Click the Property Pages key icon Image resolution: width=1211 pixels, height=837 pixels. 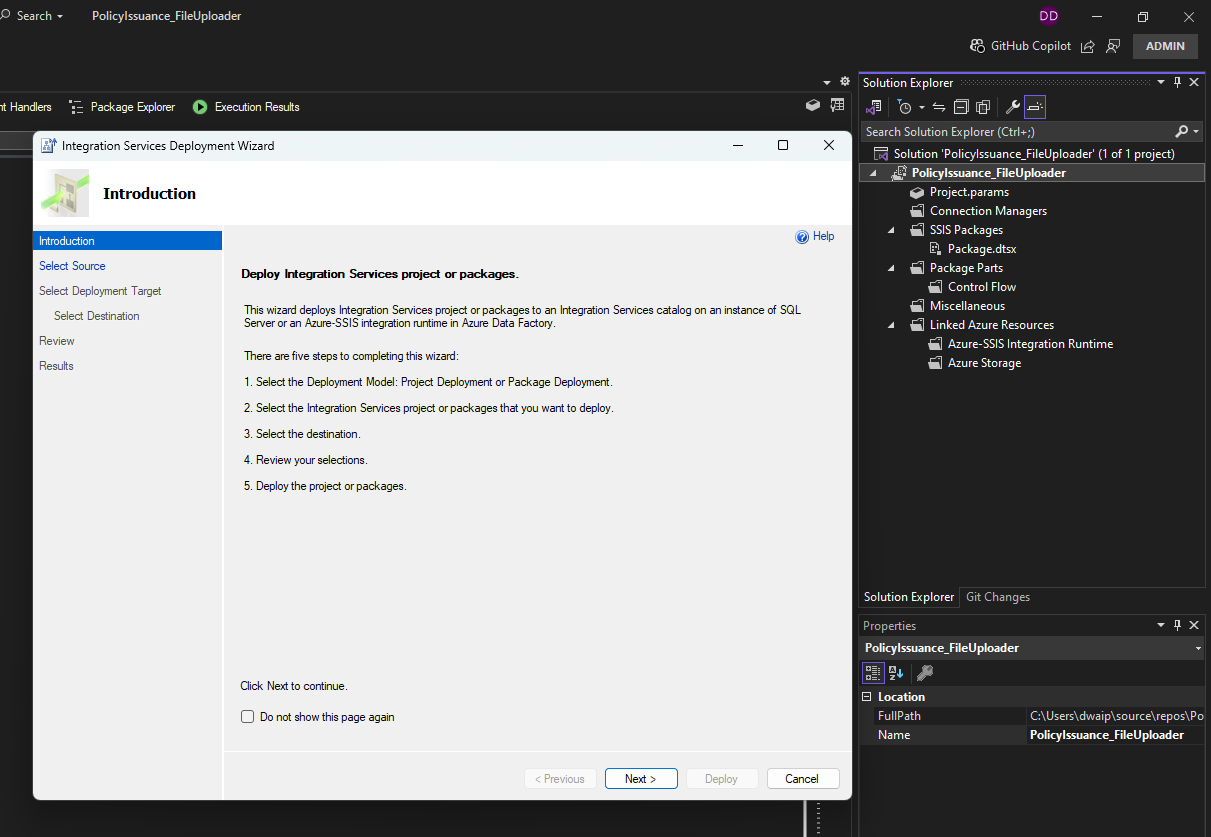[x=925, y=673]
